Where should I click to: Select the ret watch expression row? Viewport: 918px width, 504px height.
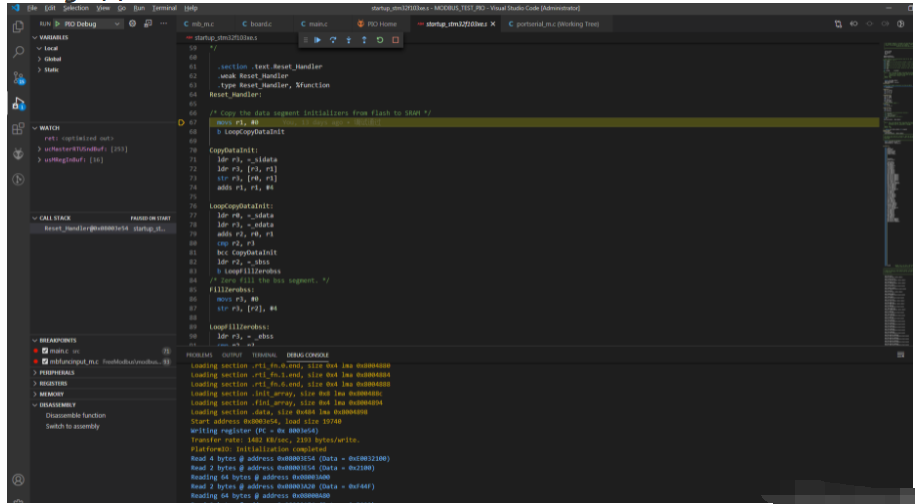pyautogui.click(x=103, y=139)
